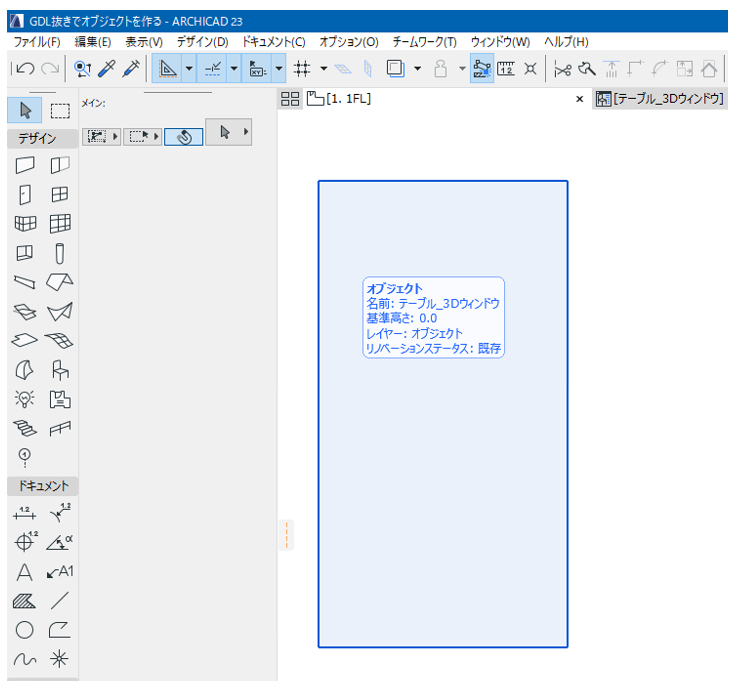Open the ファイル(F) menu
734x699 pixels.
coord(37,42)
